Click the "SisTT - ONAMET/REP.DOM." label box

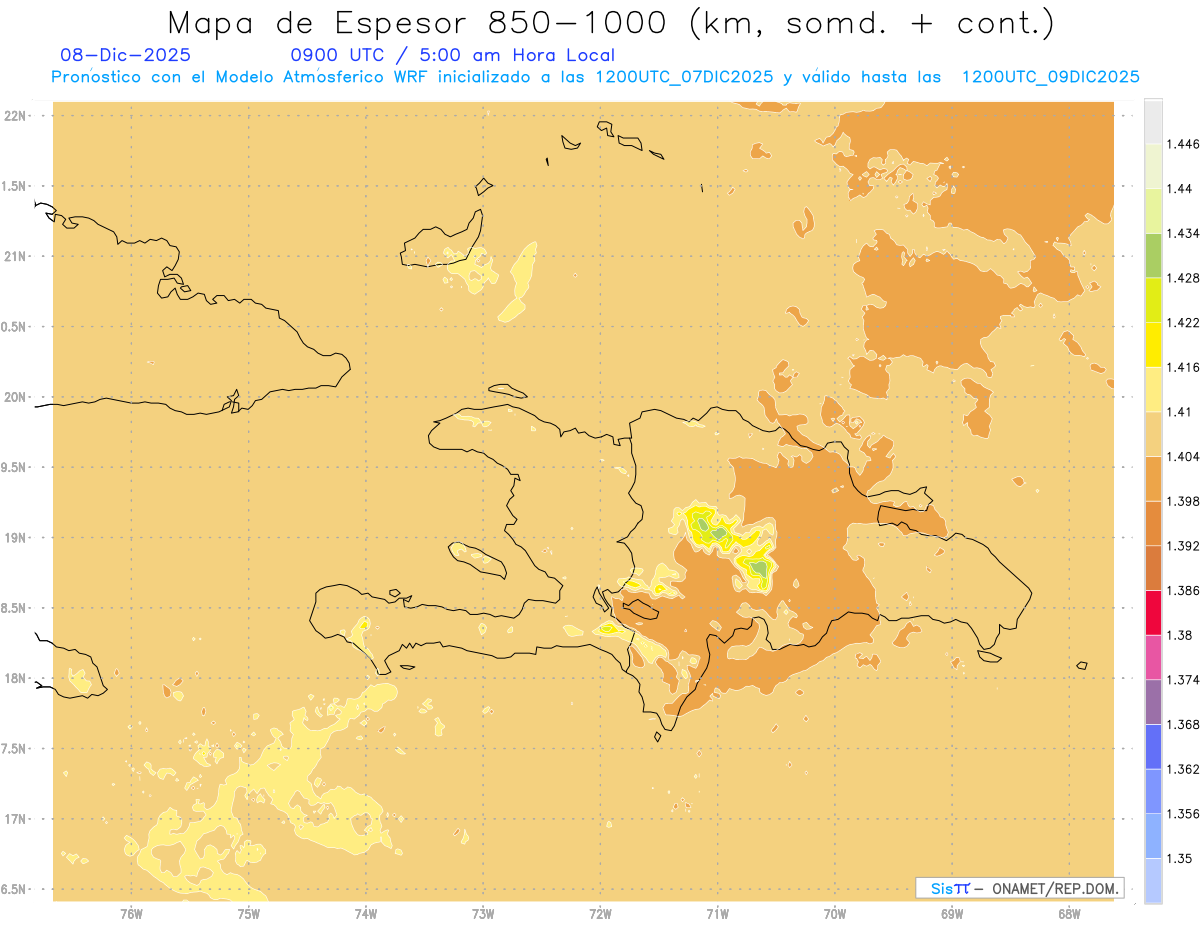[1020, 888]
